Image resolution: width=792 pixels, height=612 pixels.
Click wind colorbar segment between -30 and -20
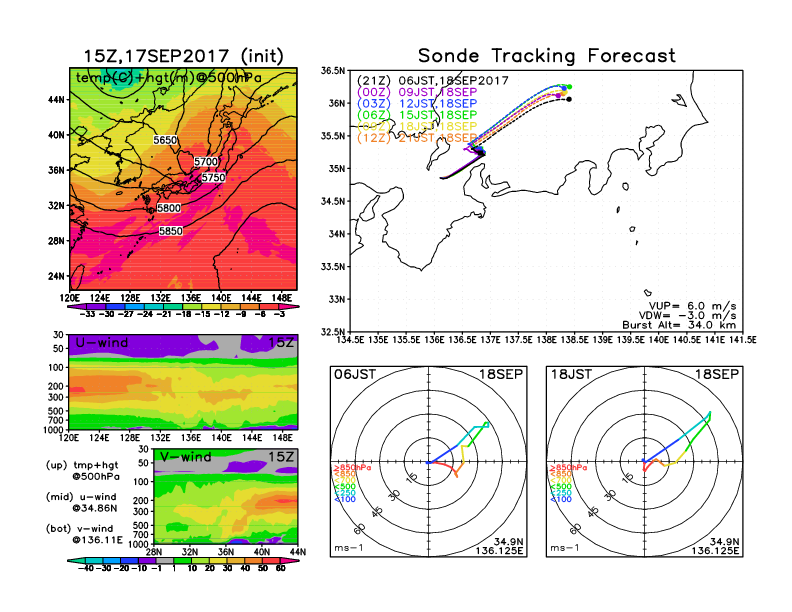tap(112, 560)
